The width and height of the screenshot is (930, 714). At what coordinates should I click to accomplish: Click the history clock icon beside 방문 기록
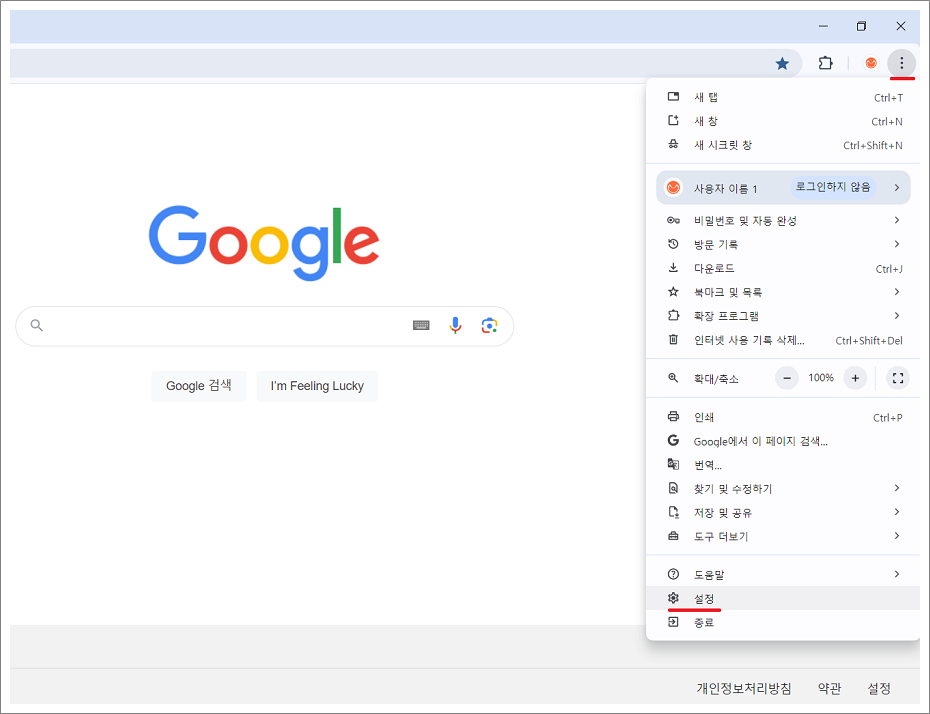[673, 244]
